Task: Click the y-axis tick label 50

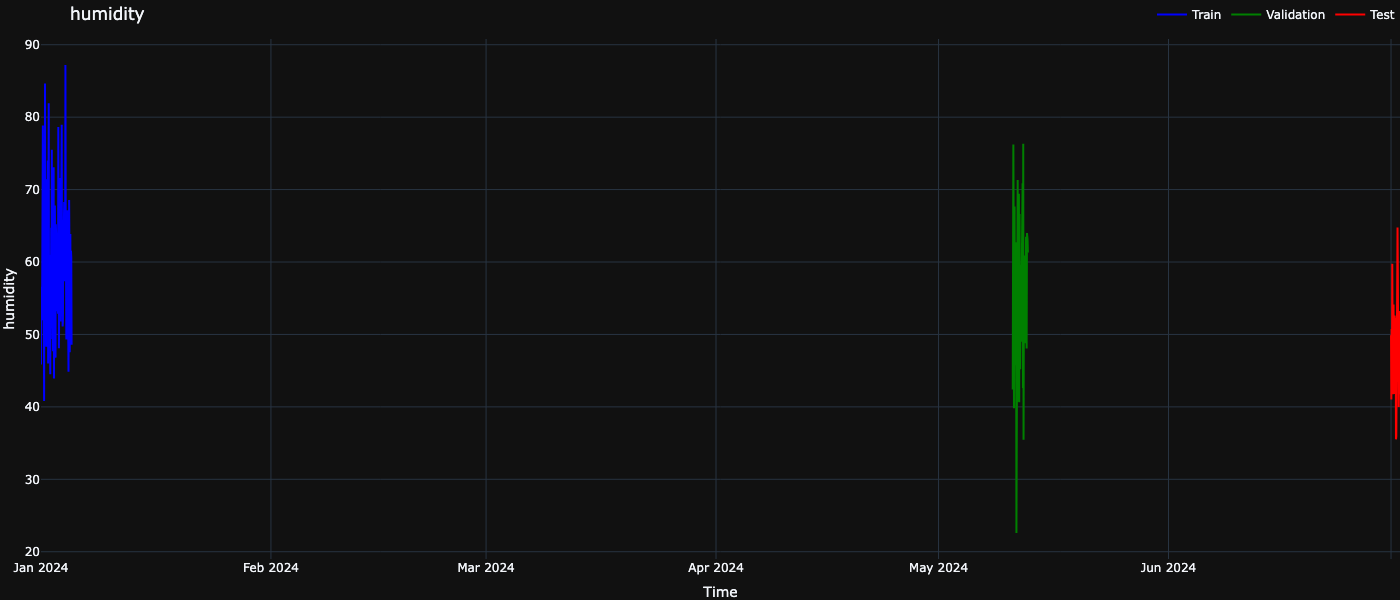Action: point(32,335)
